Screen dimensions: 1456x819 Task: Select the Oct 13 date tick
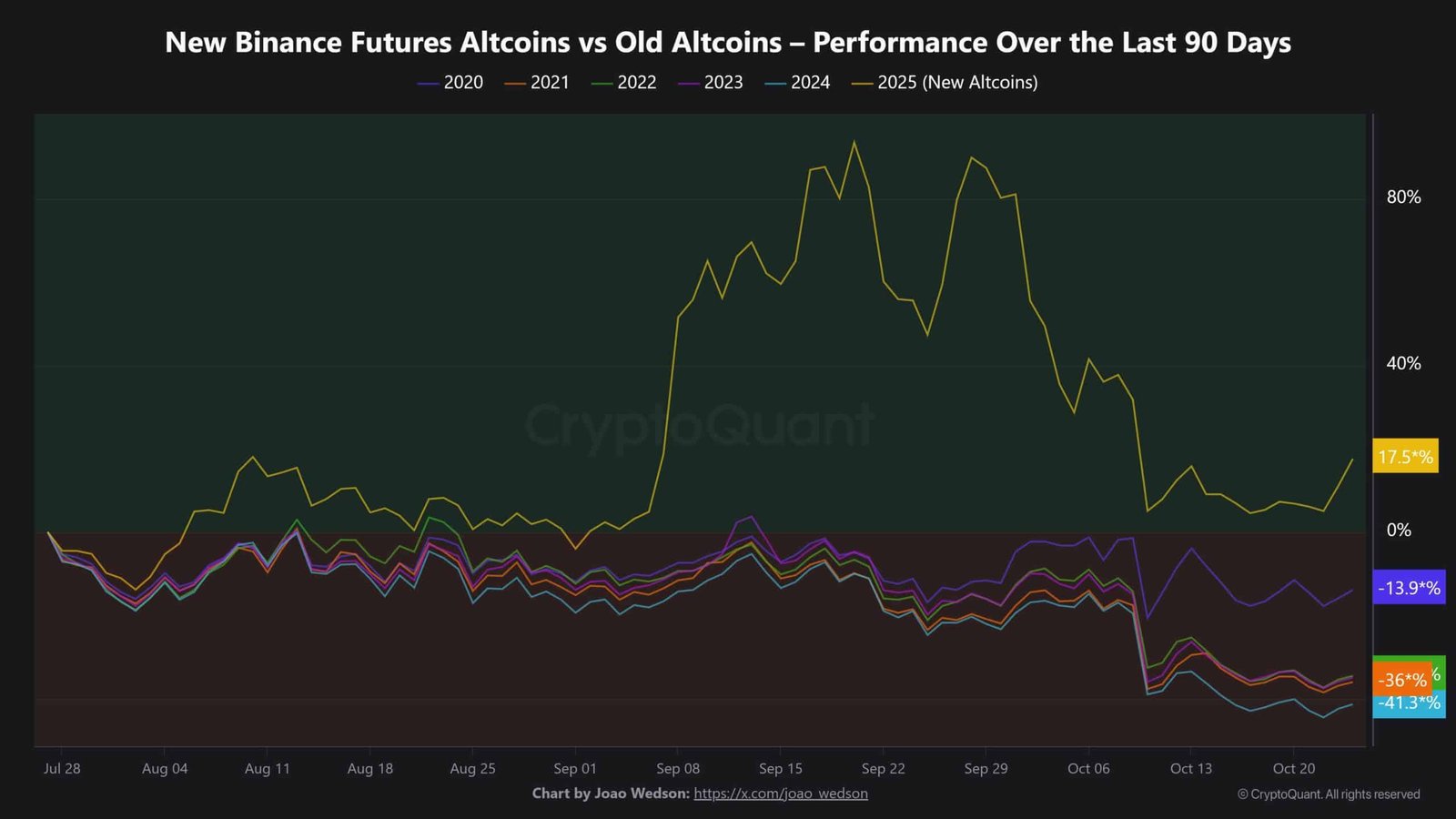click(x=1191, y=769)
